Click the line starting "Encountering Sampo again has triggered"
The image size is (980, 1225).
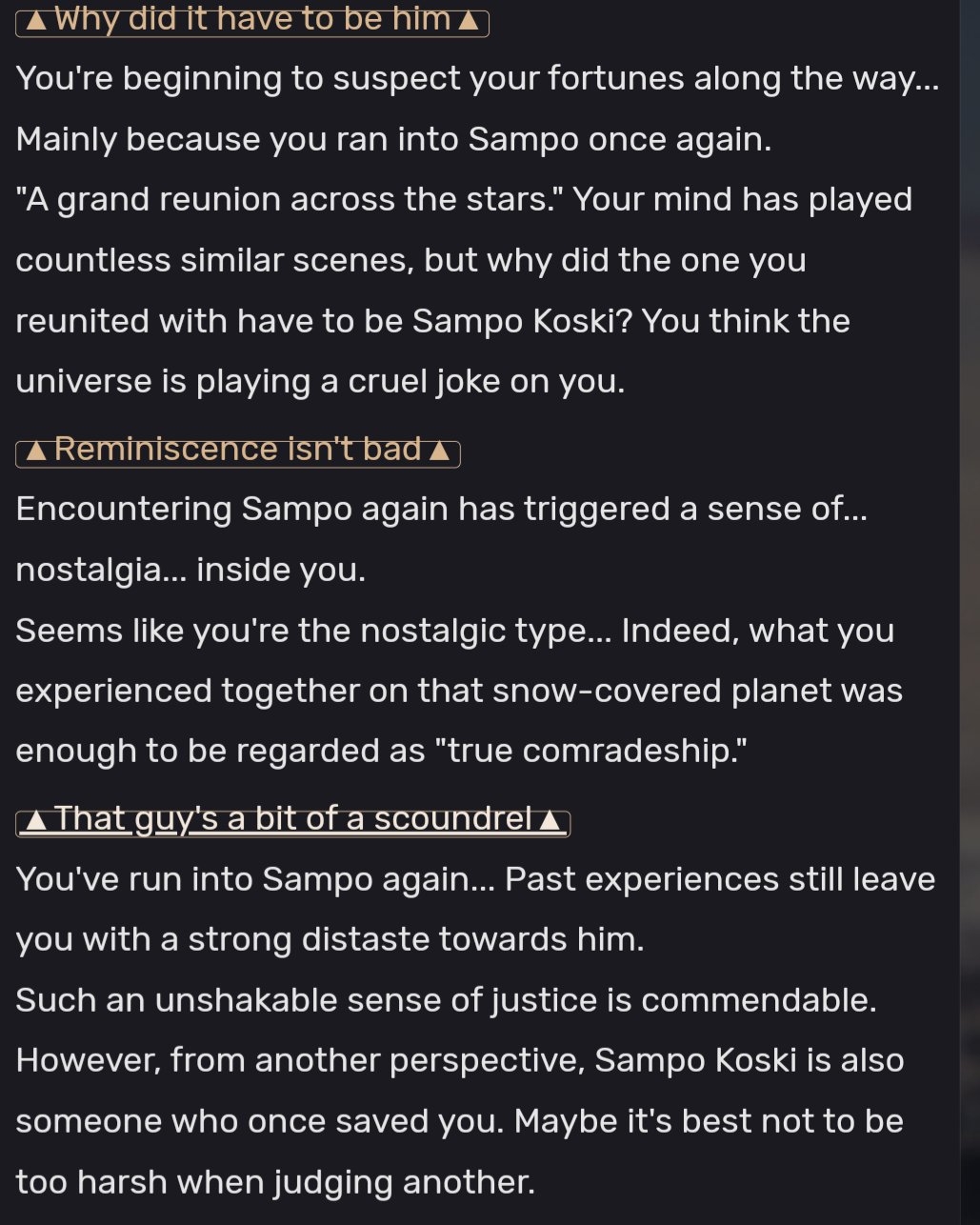tap(441, 509)
